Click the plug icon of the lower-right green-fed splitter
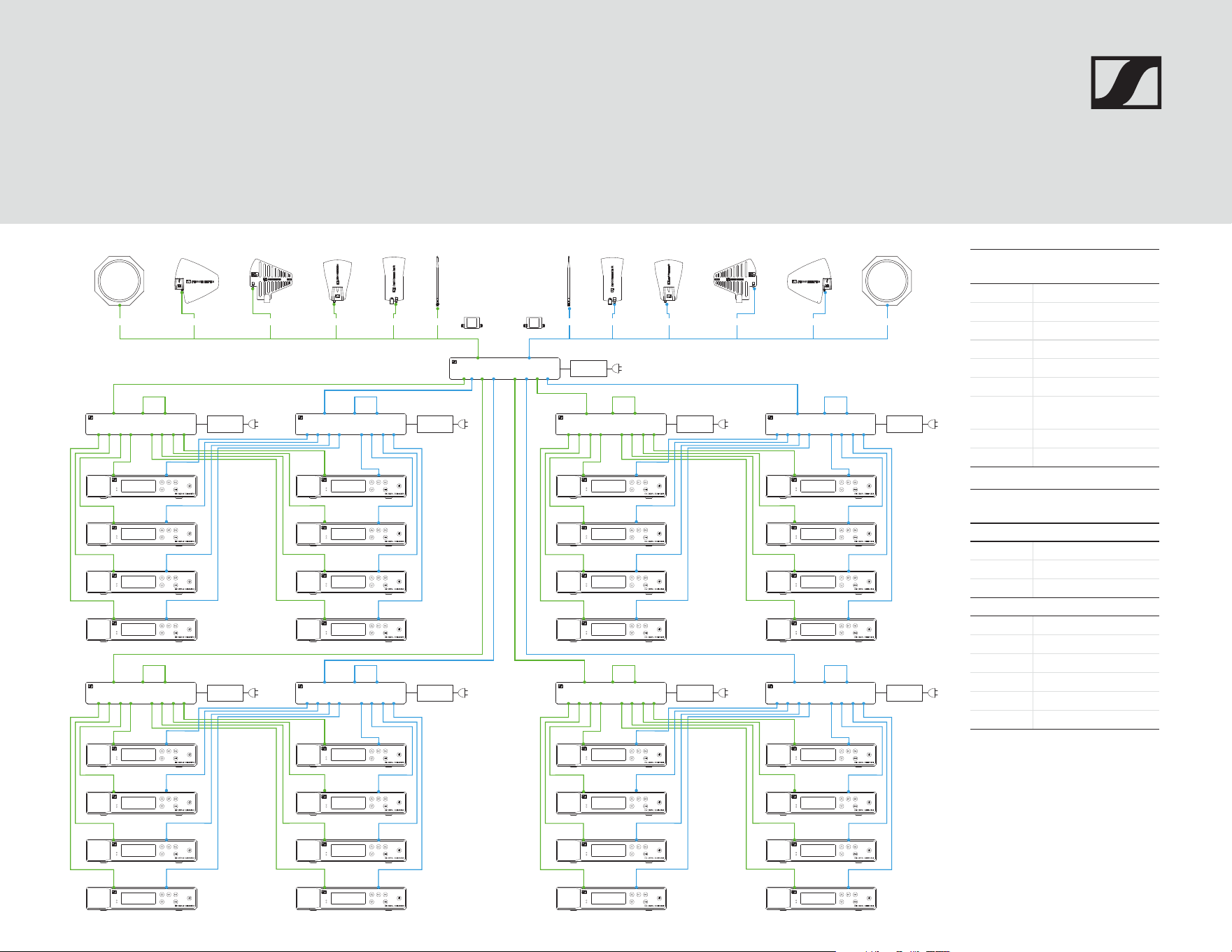 724,693
